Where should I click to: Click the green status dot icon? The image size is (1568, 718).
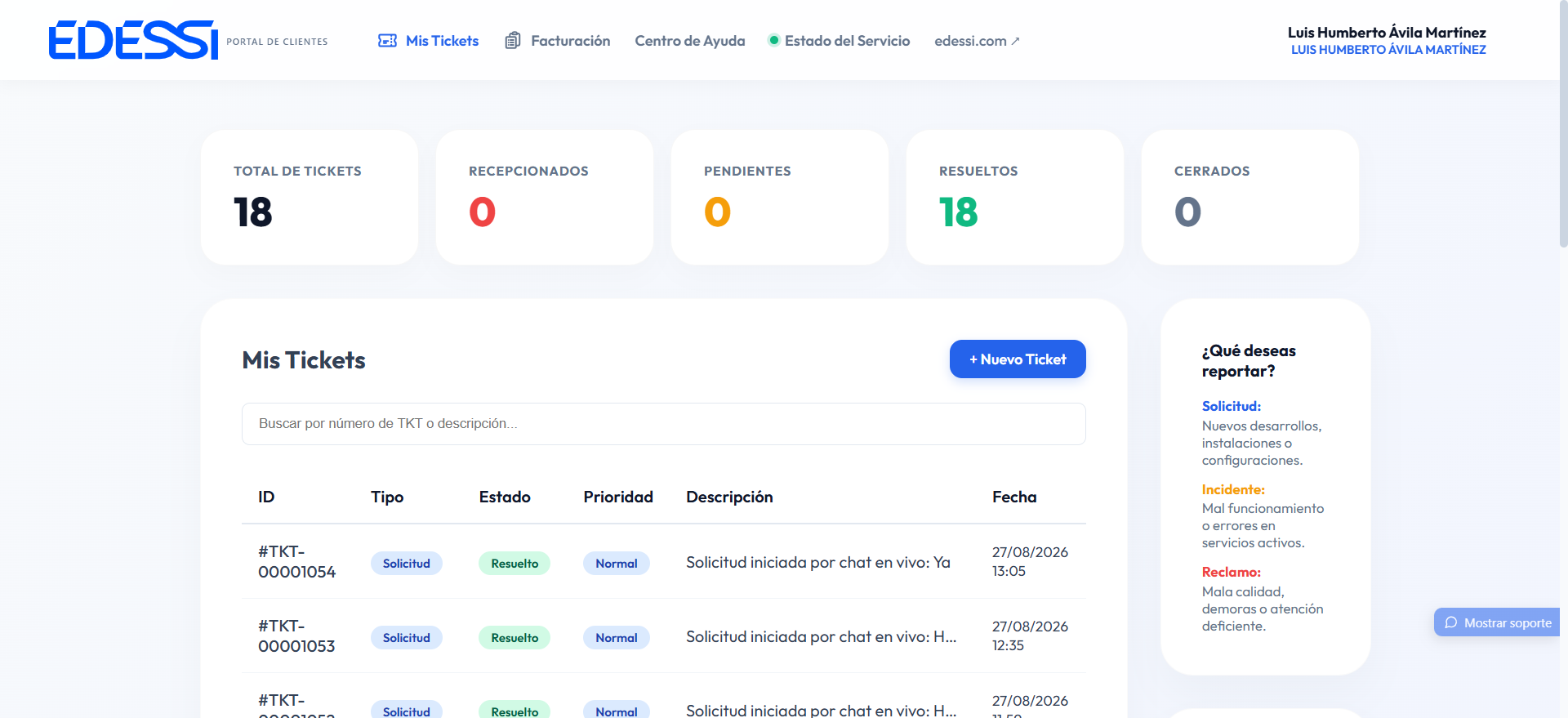[x=773, y=40]
